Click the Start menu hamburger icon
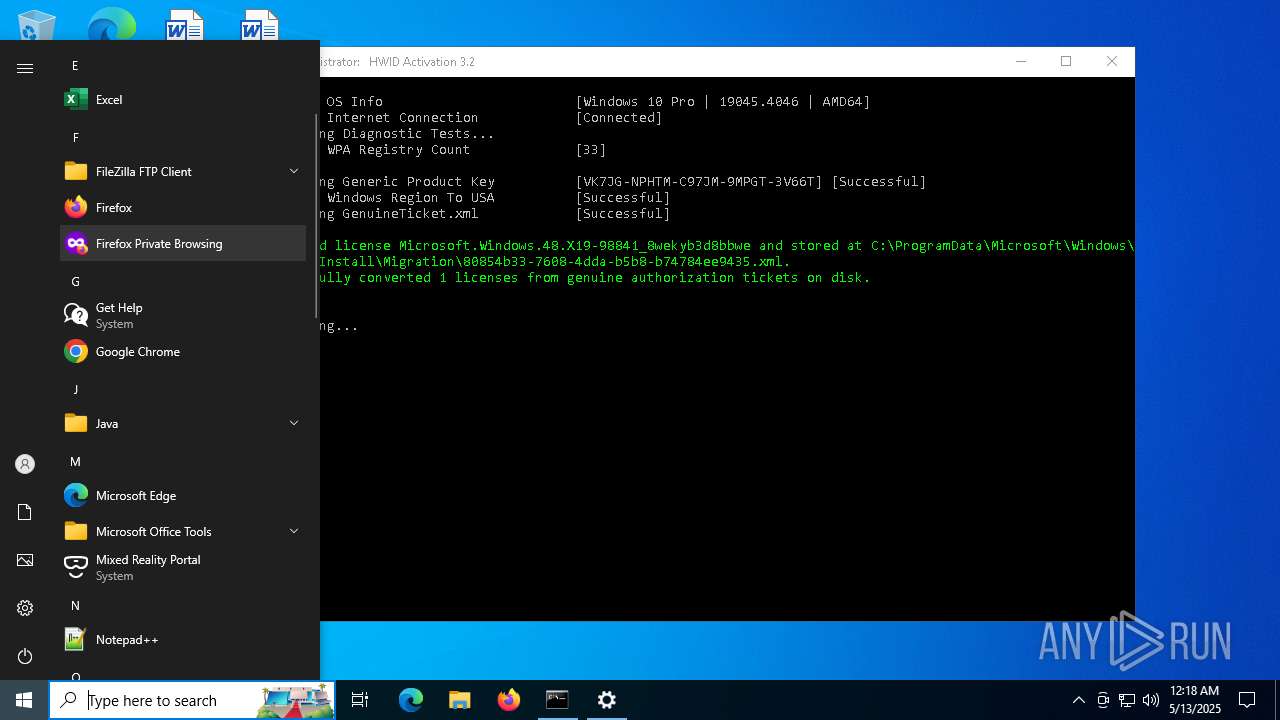 (25, 68)
